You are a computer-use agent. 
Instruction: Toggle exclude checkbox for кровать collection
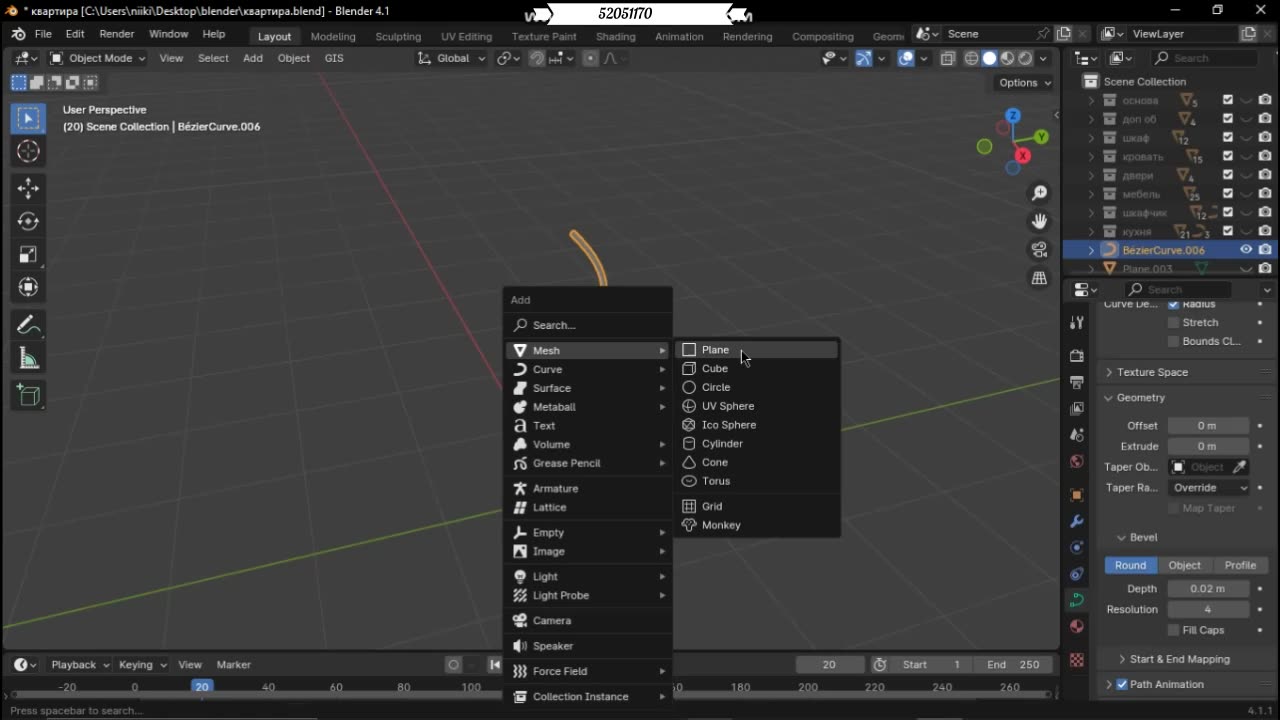click(1228, 157)
